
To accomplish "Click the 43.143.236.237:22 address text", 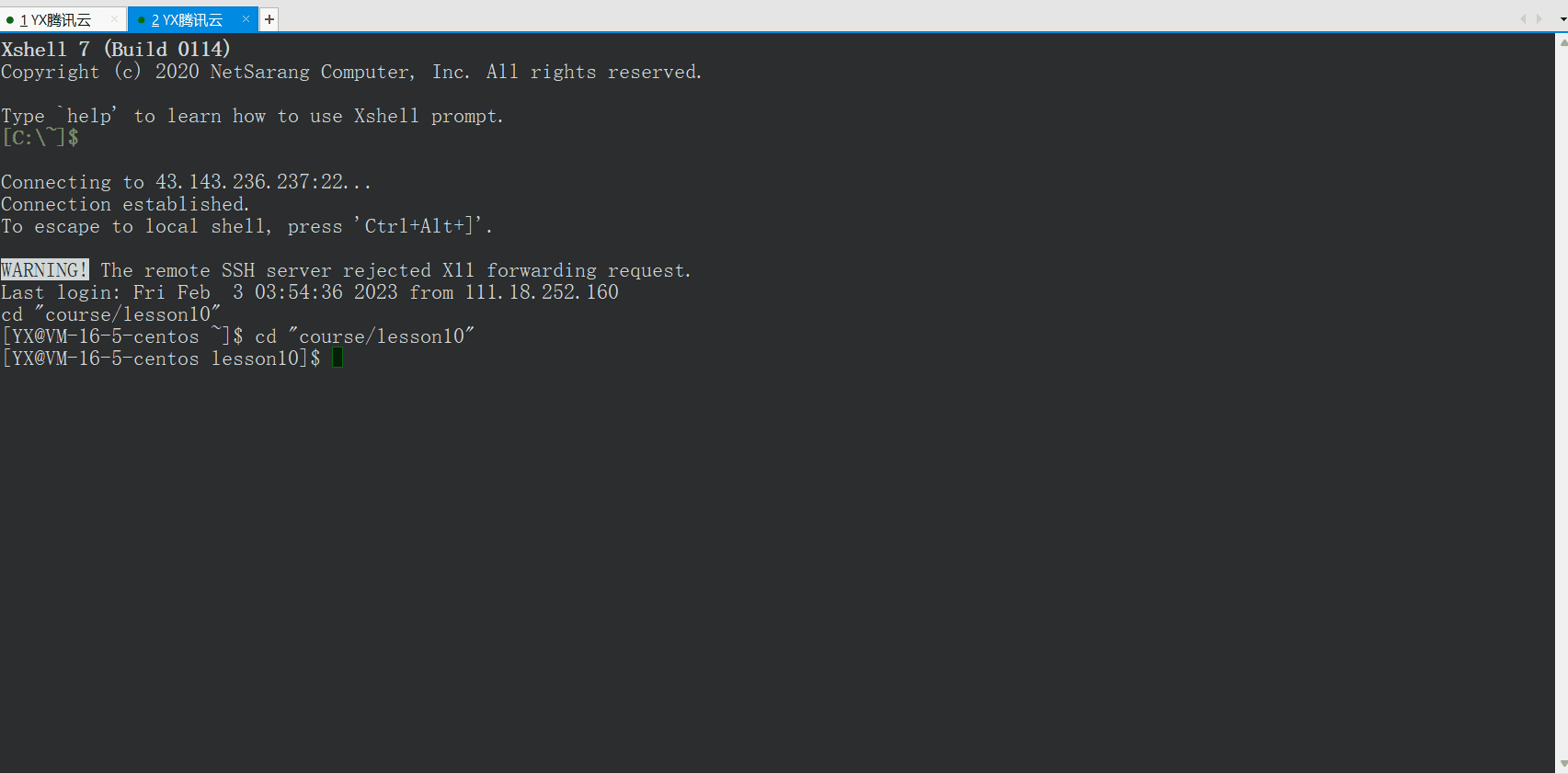I will [251, 182].
